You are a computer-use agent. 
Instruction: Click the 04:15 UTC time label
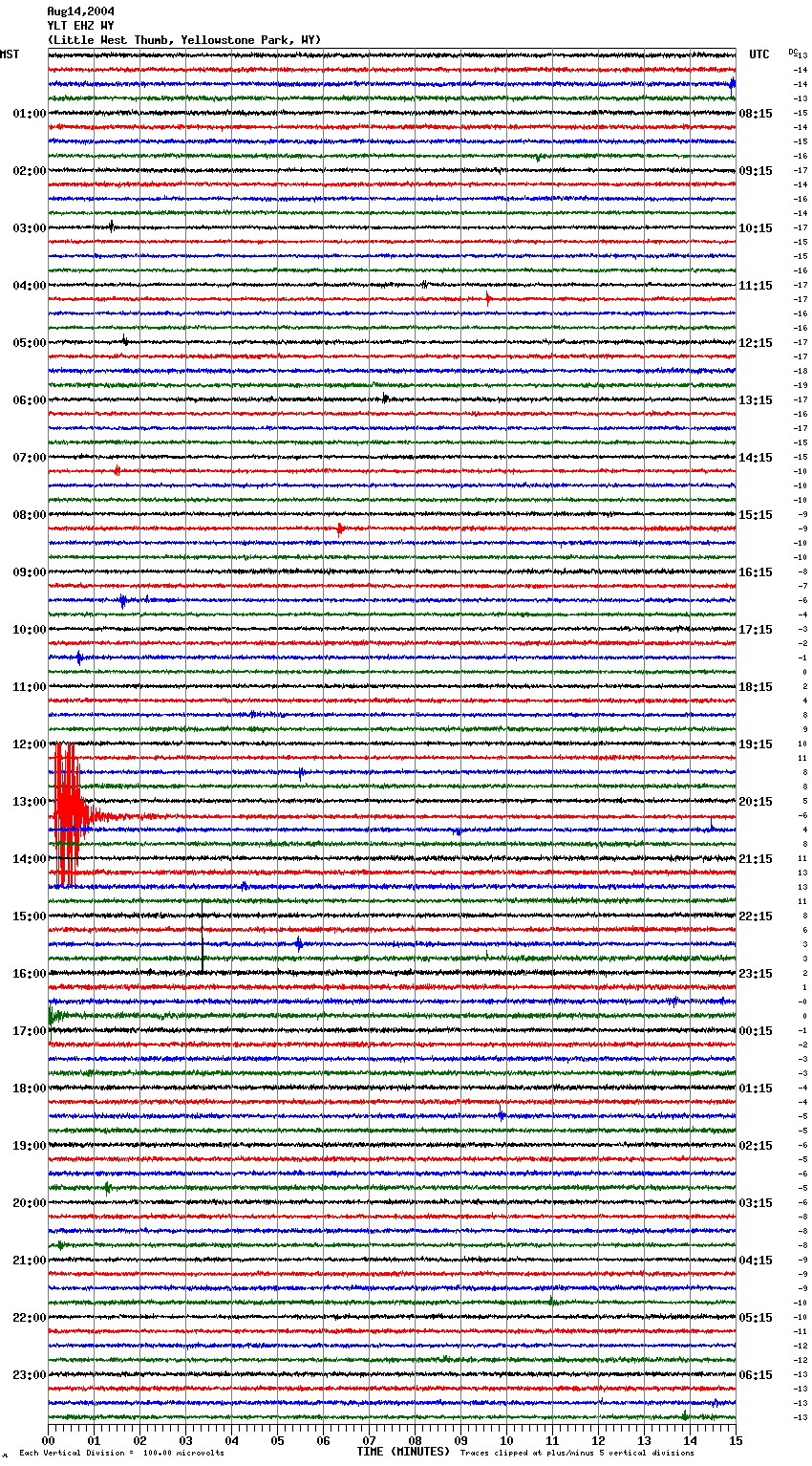(x=756, y=1261)
